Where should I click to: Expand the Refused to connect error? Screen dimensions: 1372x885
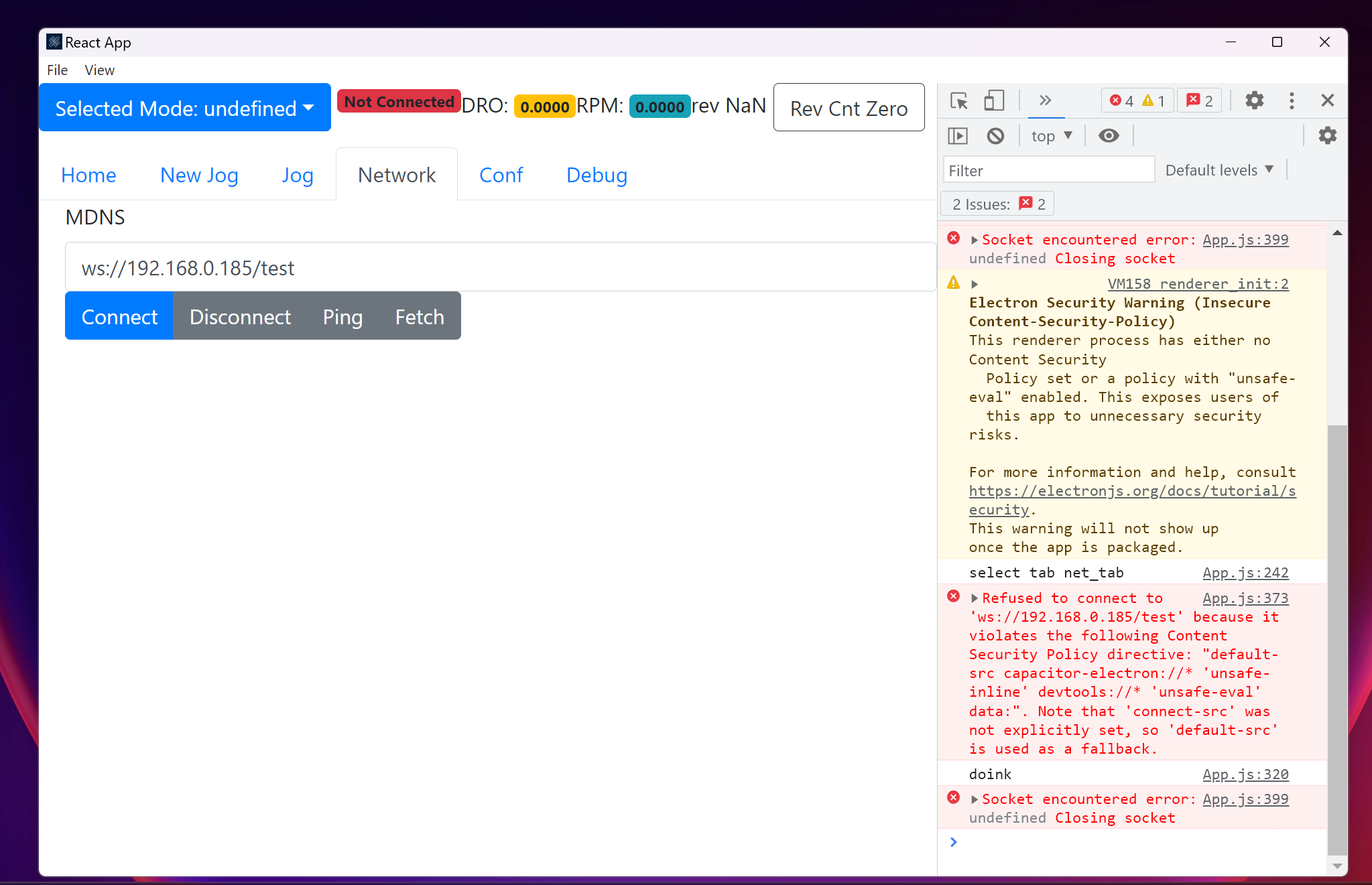975,598
